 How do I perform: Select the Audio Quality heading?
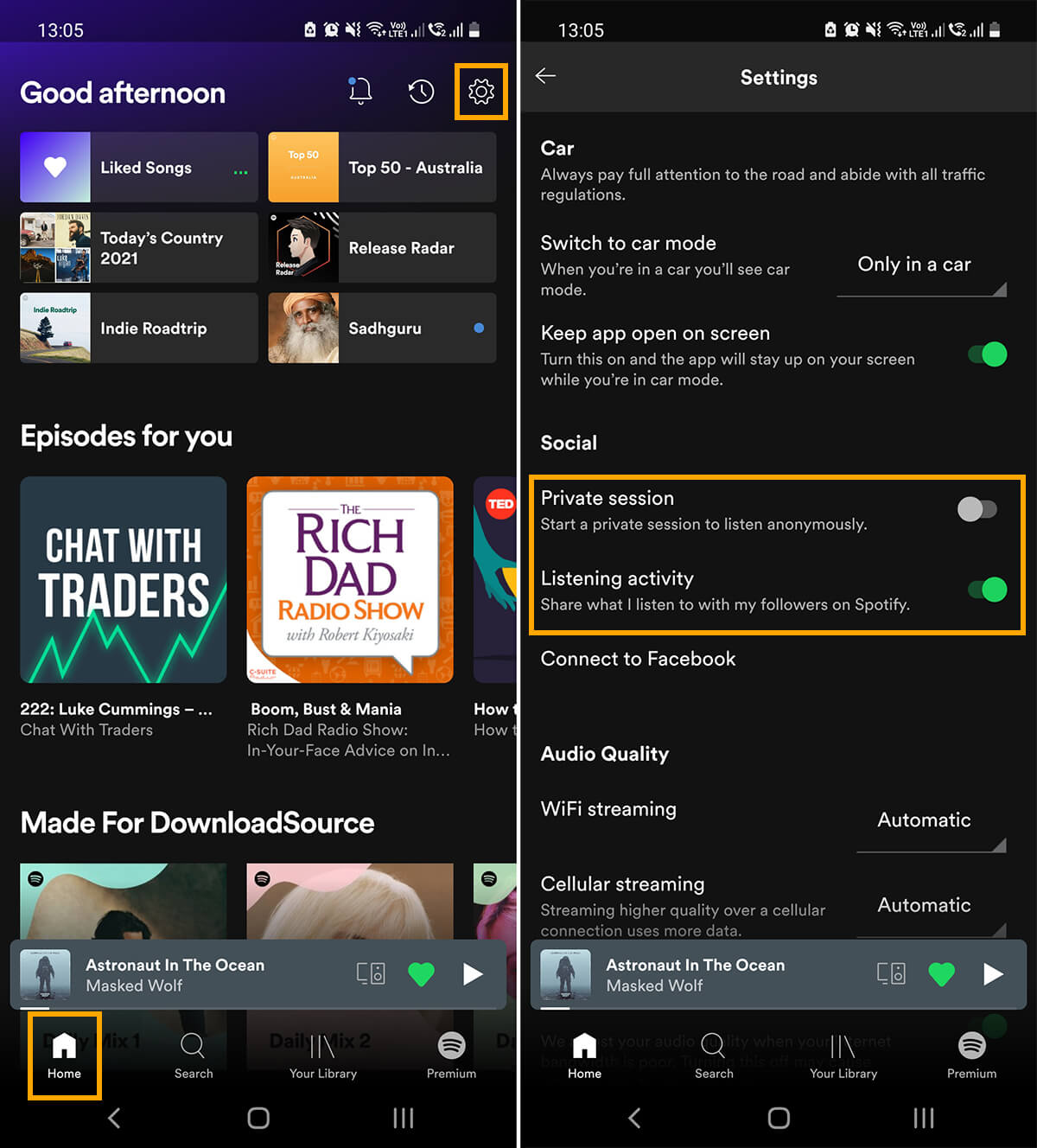coord(604,754)
